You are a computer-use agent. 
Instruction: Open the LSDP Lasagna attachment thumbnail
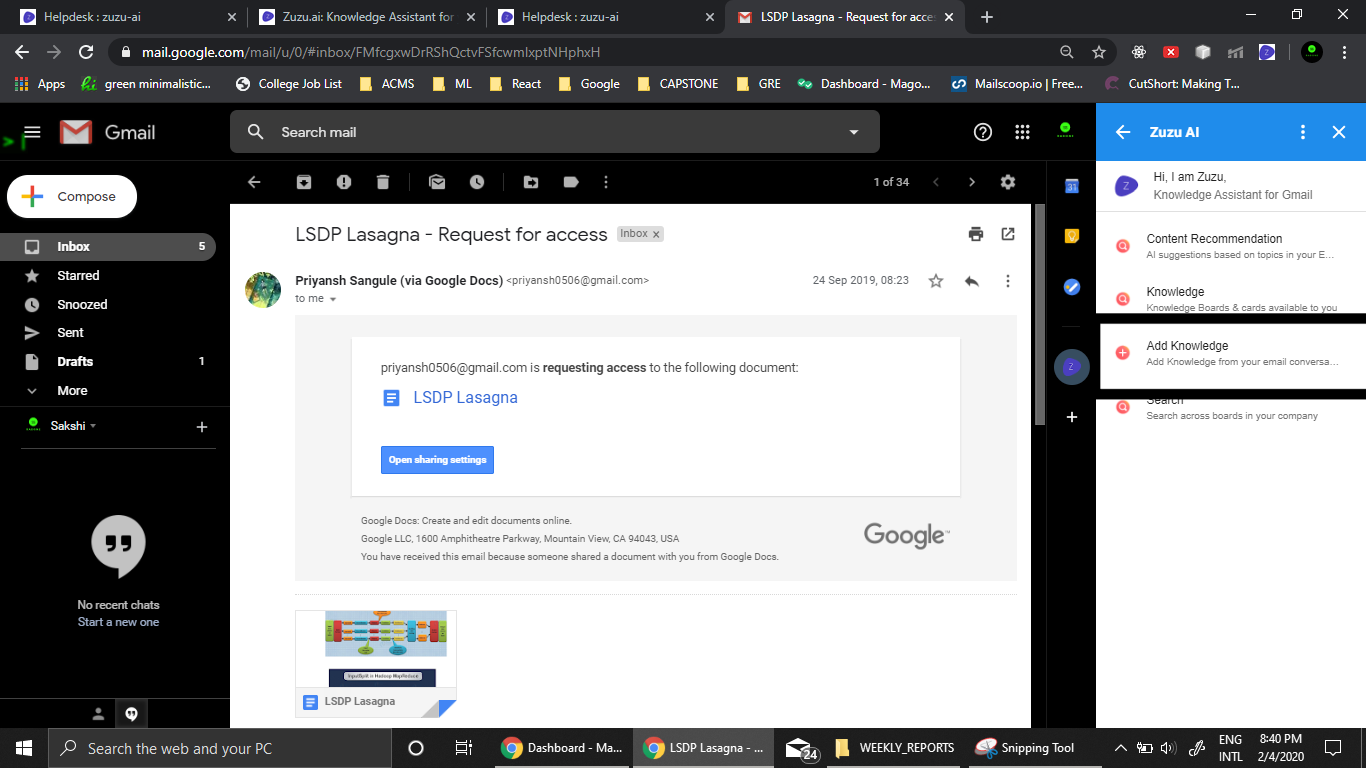coord(376,664)
